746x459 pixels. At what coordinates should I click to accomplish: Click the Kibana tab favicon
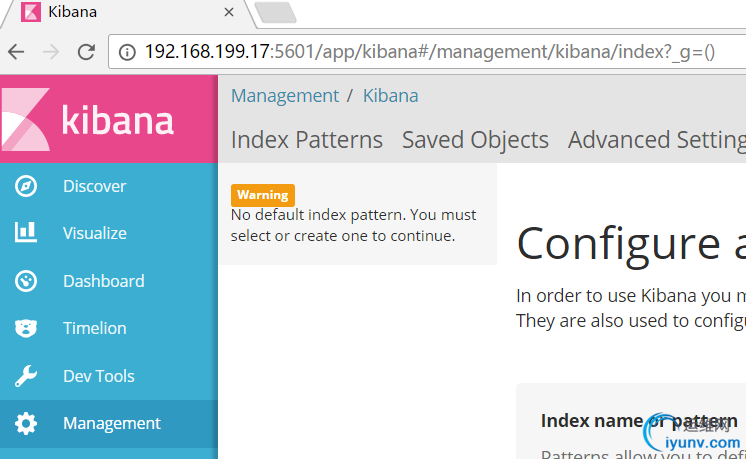point(31,12)
